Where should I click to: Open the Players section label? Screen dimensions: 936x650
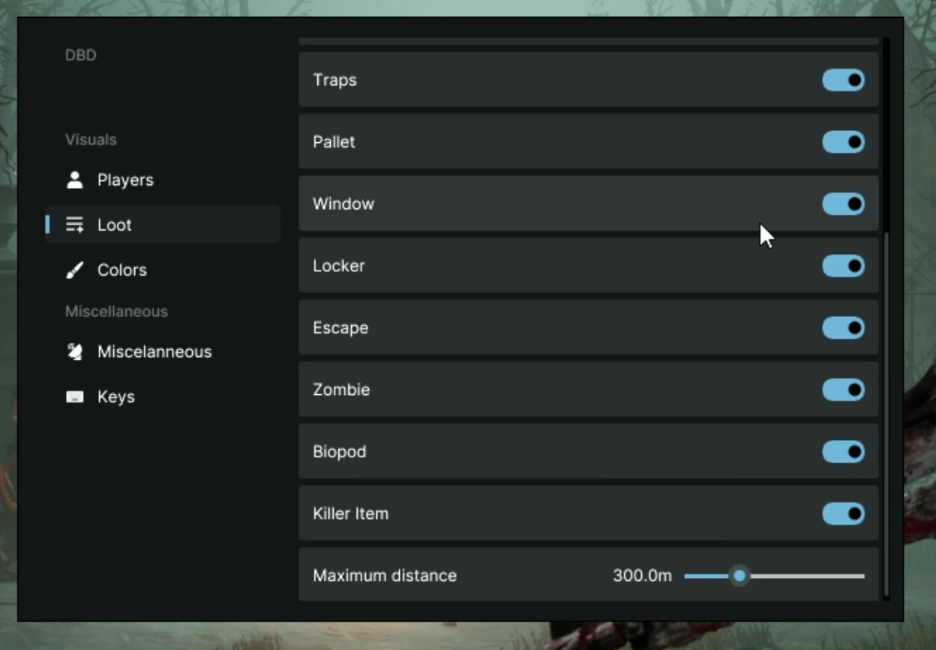(x=125, y=180)
